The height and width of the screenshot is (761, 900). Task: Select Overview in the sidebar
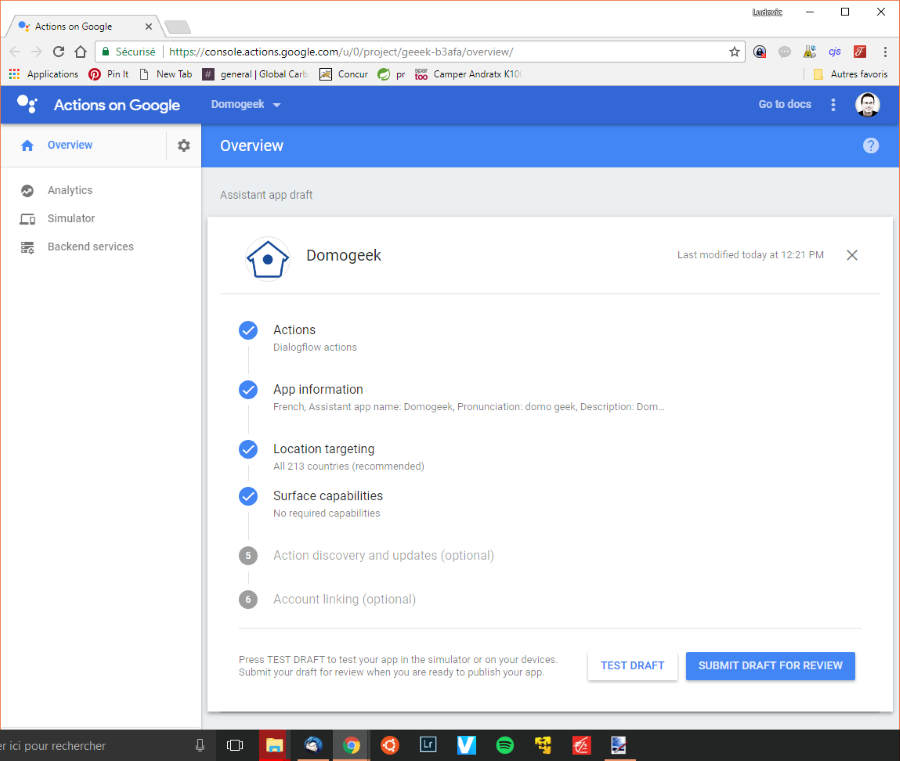click(x=70, y=145)
